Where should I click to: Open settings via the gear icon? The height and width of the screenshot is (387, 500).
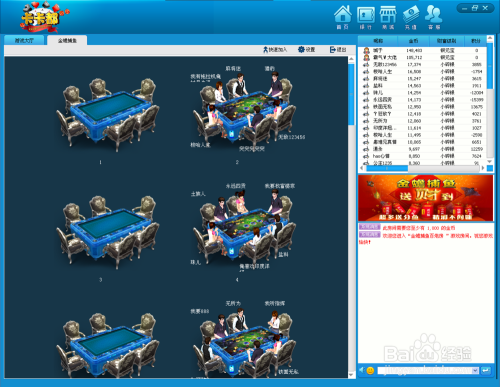[301, 50]
